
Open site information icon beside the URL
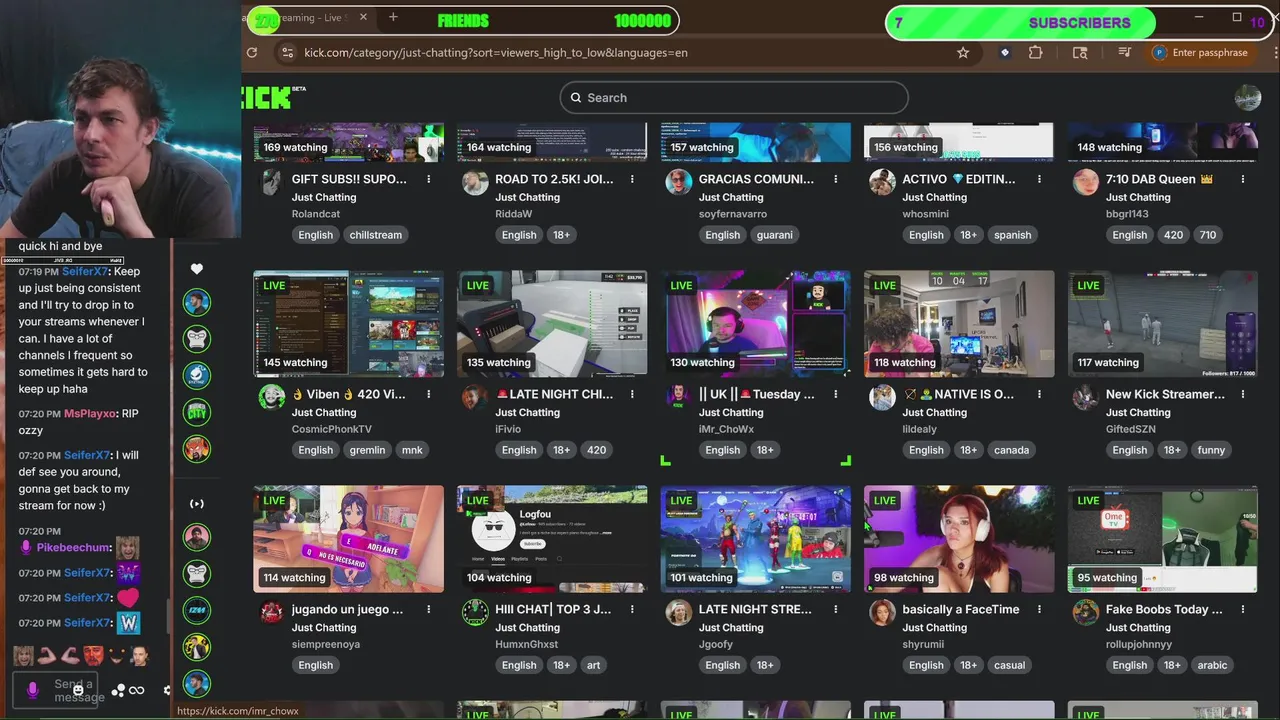coord(287,53)
